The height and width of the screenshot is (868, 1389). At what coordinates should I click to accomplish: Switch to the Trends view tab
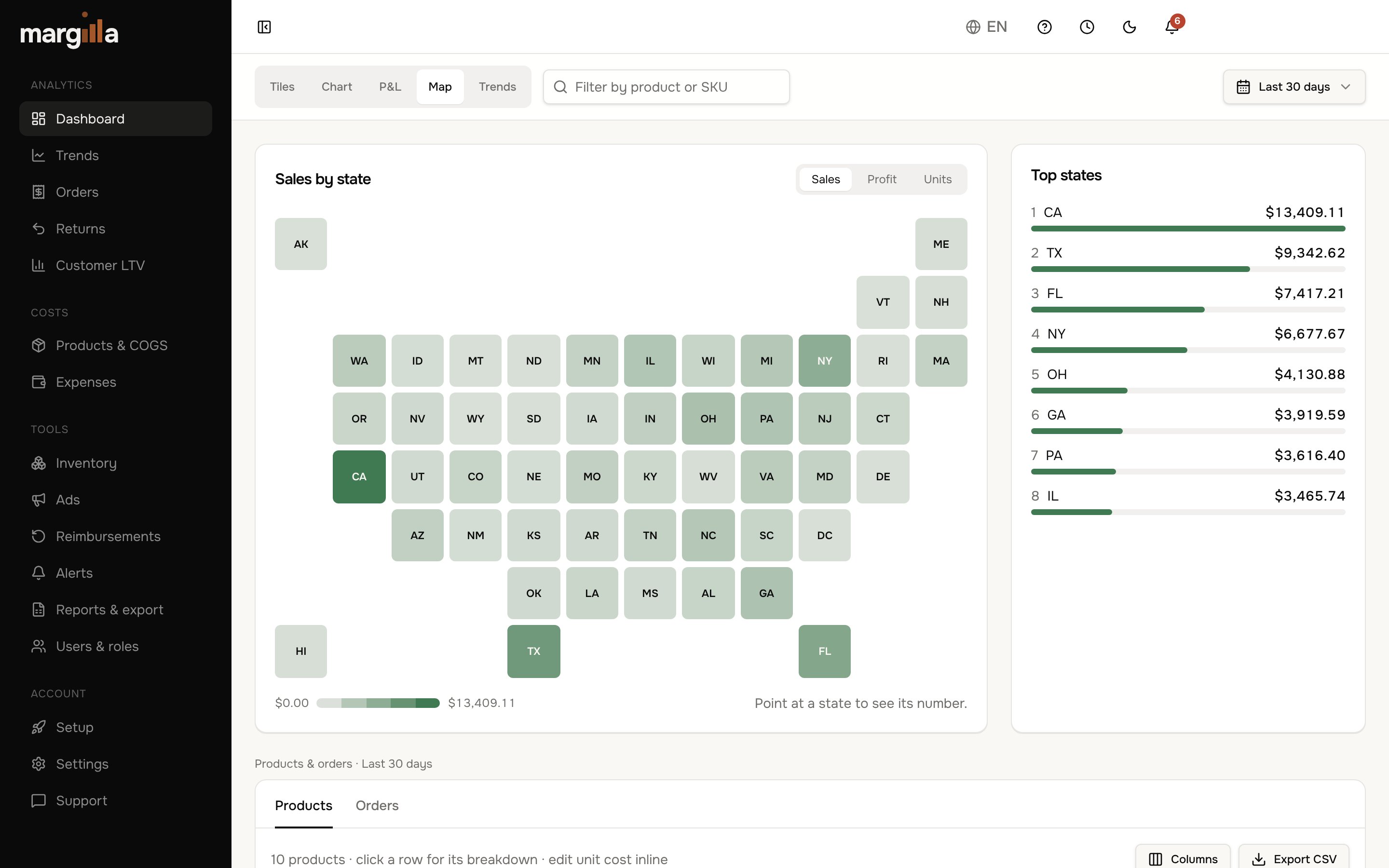click(497, 87)
